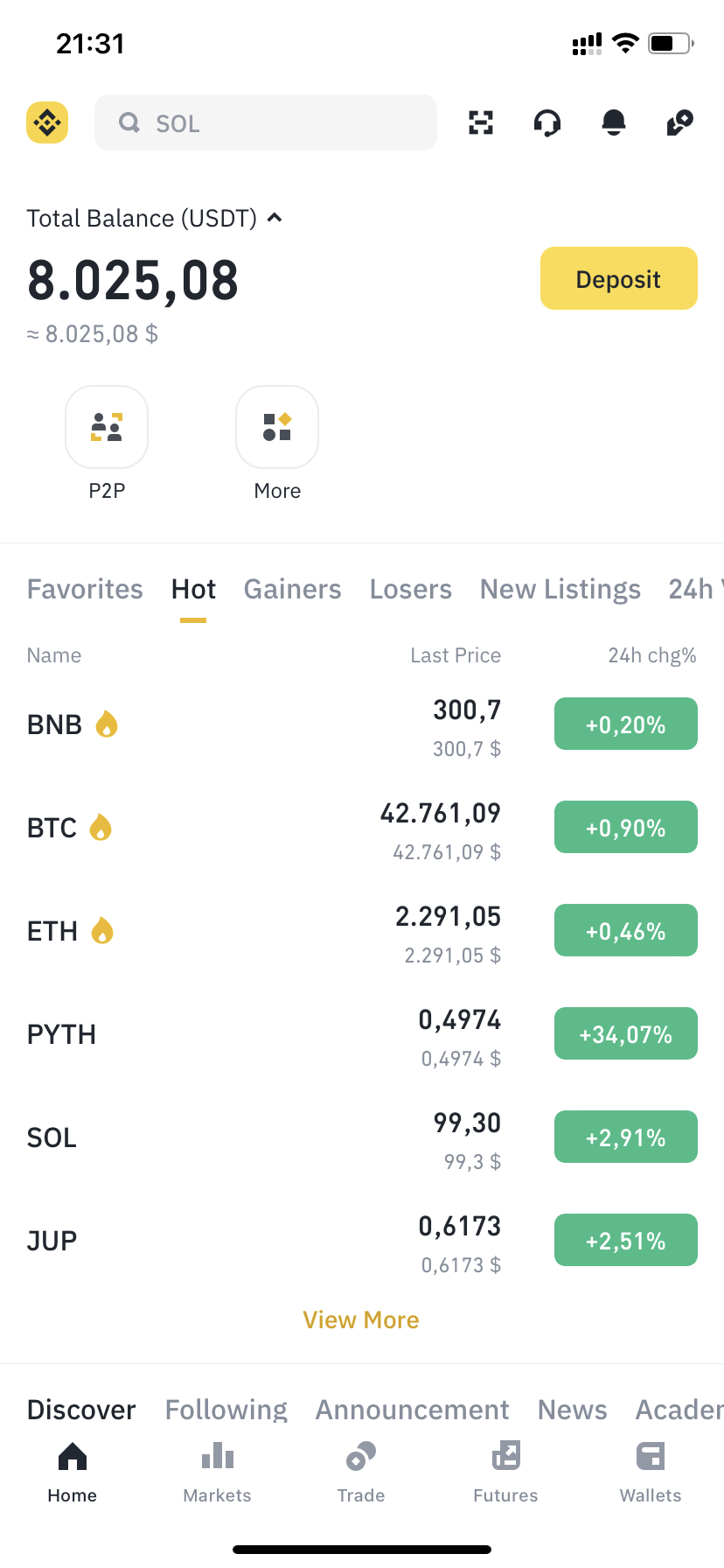Screen dimensions: 724x1568
Task: Toggle balance visibility arrow next to Total Balance
Action: (x=275, y=218)
